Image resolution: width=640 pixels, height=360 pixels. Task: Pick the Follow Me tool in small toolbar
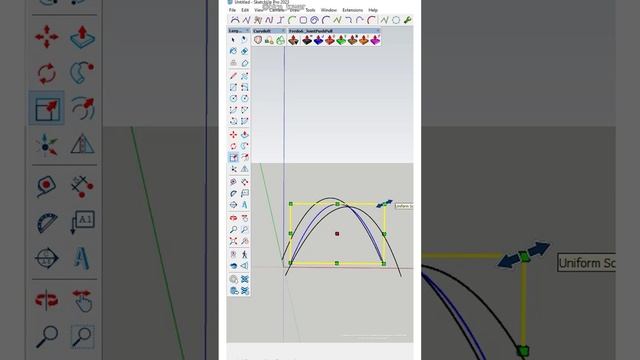pyautogui.click(x=244, y=146)
